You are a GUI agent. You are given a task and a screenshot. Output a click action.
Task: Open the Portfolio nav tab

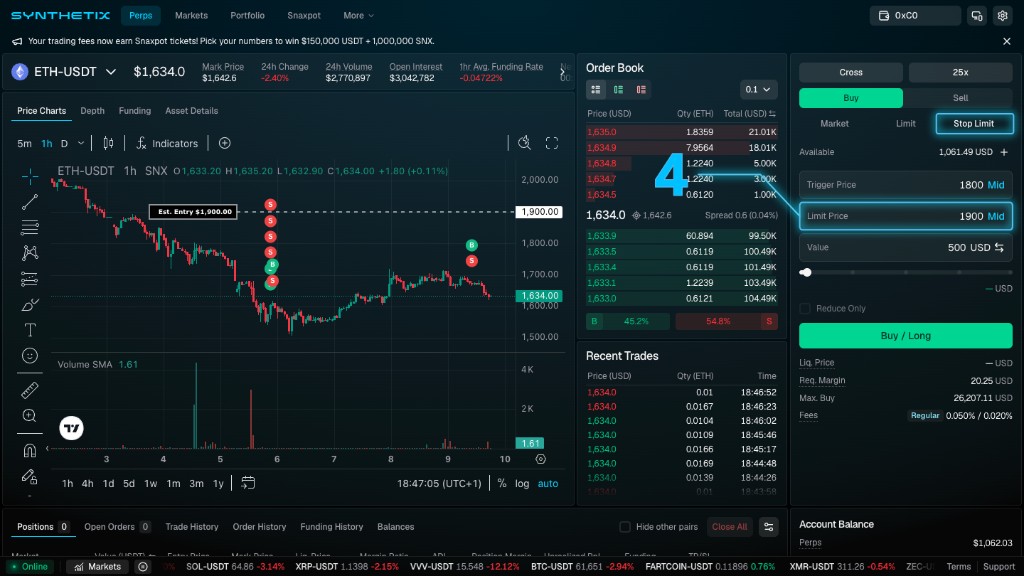[248, 16]
